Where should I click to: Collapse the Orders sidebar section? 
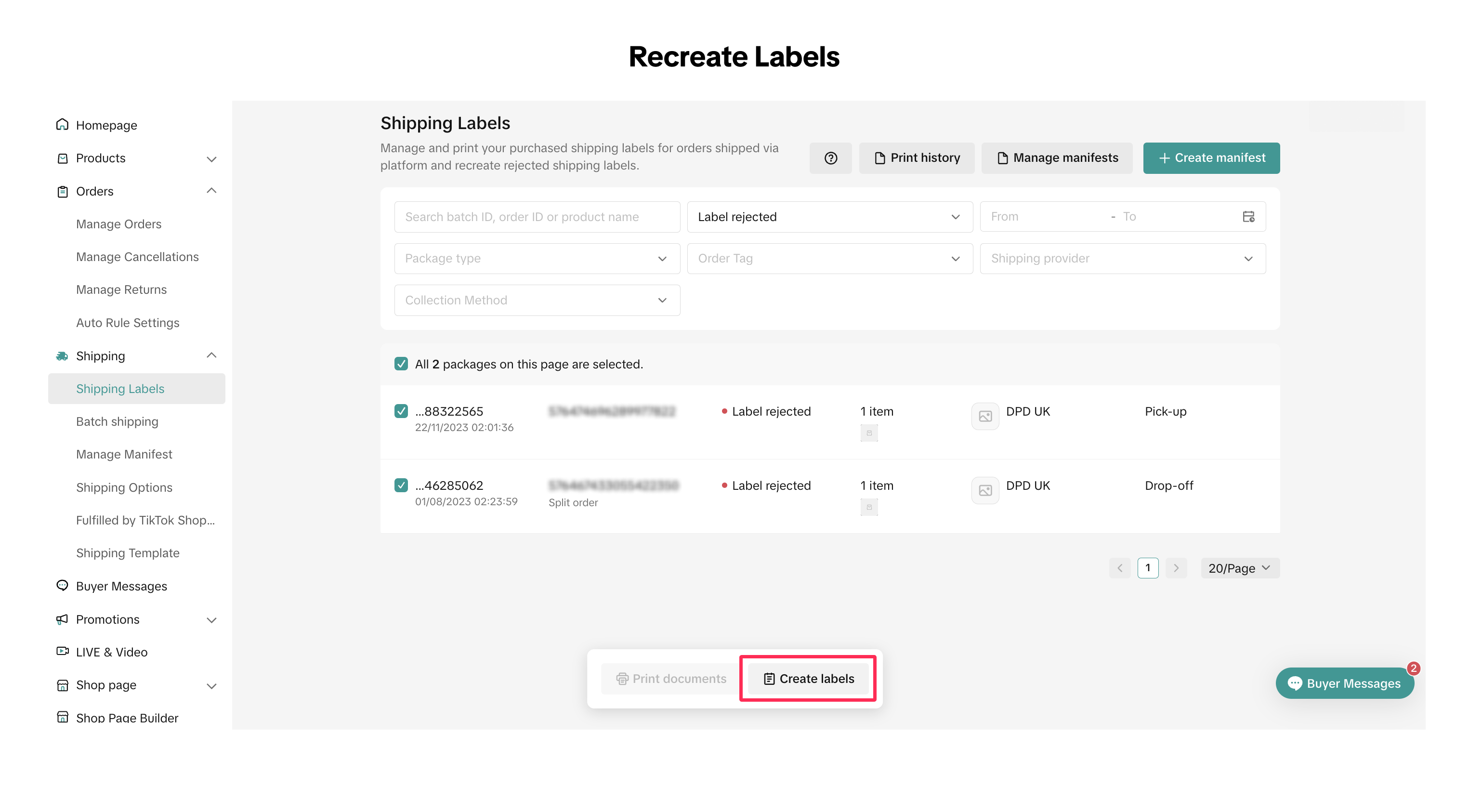click(x=211, y=191)
